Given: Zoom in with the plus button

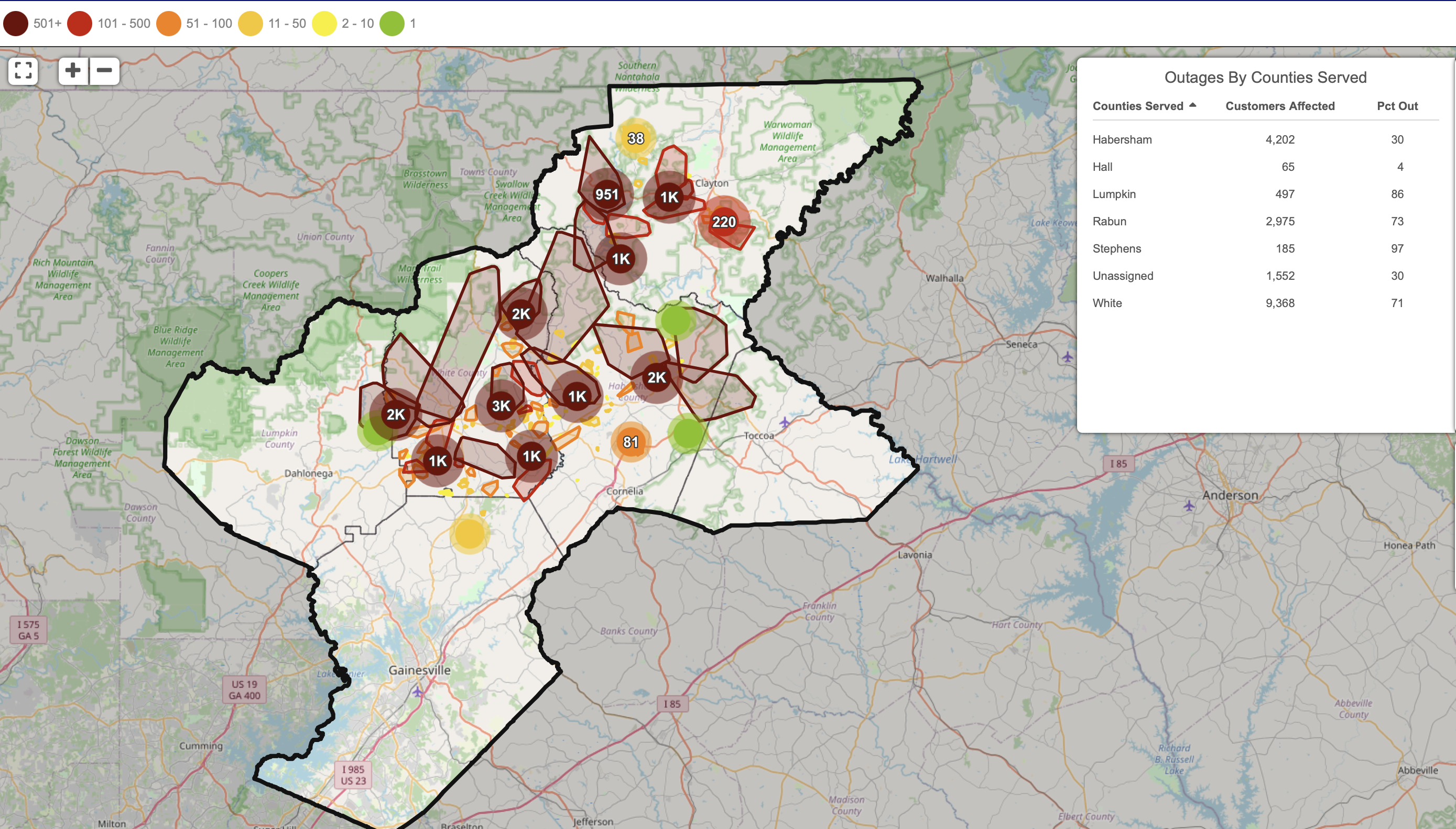Looking at the screenshot, I should tap(73, 71).
